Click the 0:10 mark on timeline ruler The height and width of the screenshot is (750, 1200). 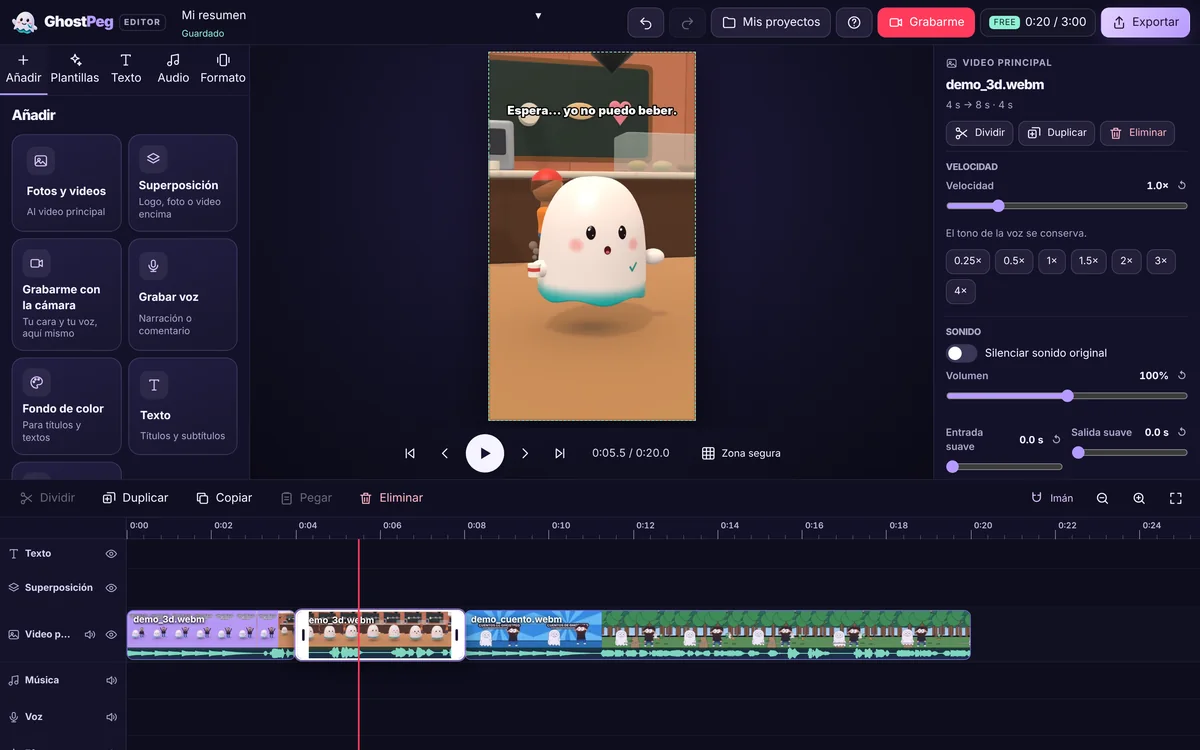(x=561, y=525)
